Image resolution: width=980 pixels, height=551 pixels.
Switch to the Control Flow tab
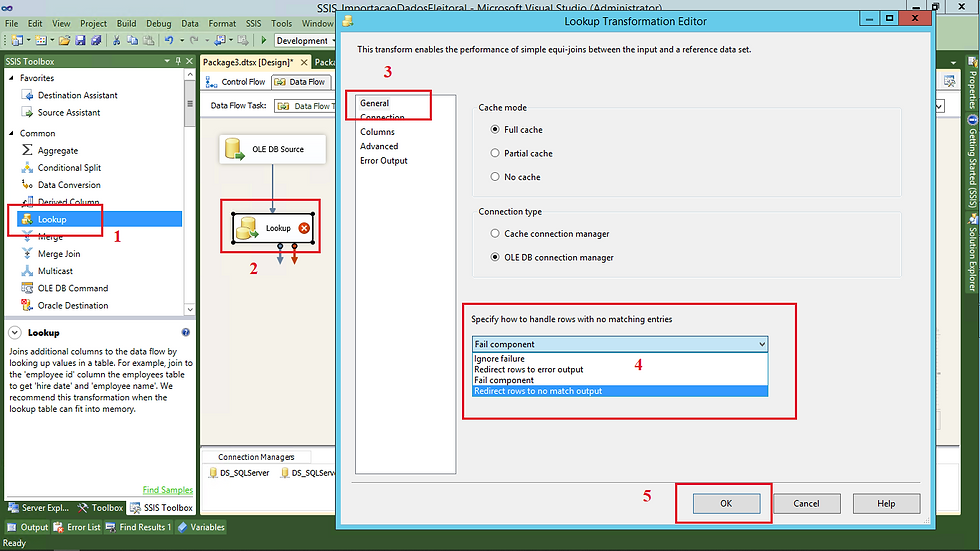tap(236, 82)
